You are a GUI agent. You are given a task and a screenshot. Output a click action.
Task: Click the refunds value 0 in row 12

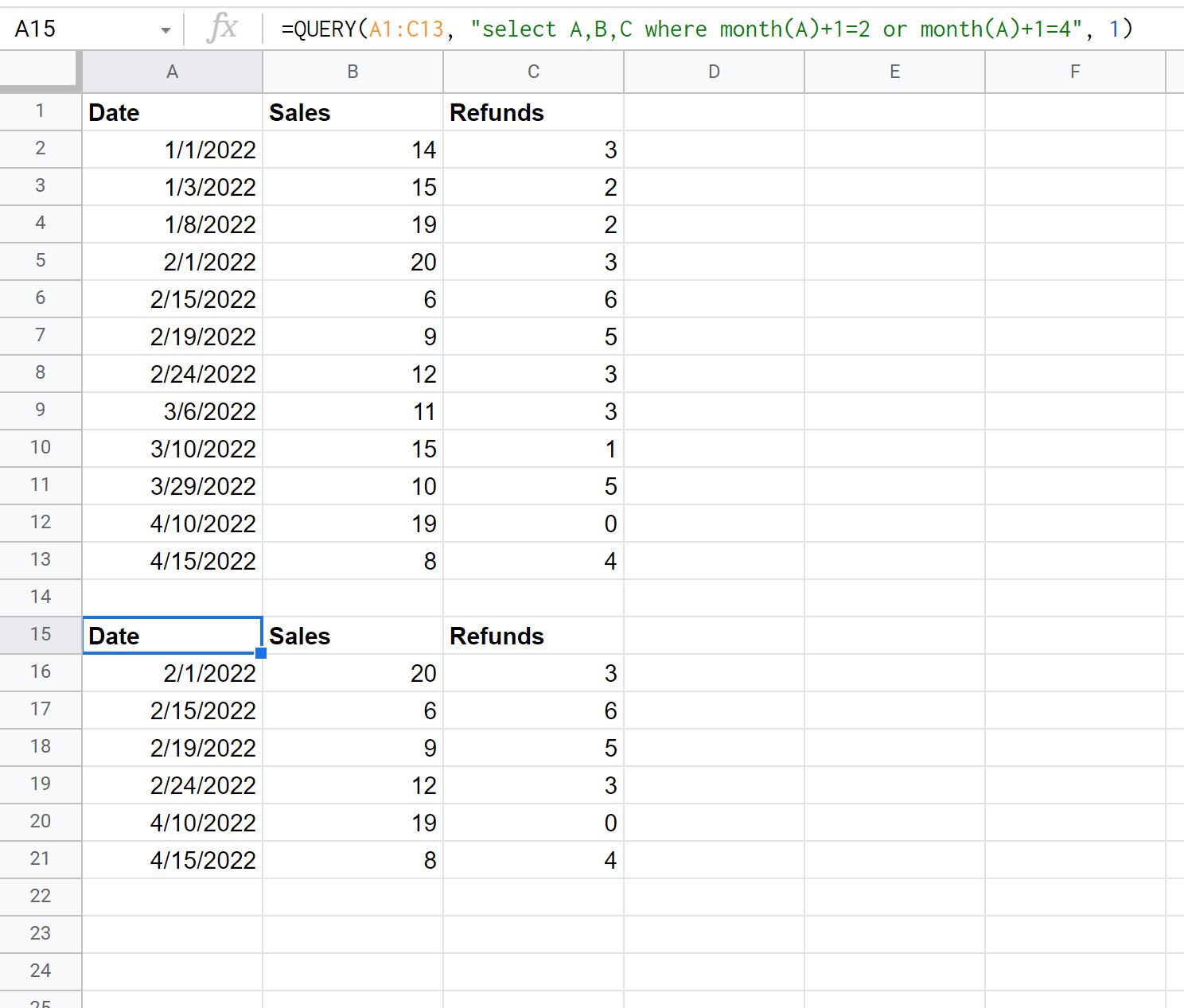pyautogui.click(x=533, y=523)
